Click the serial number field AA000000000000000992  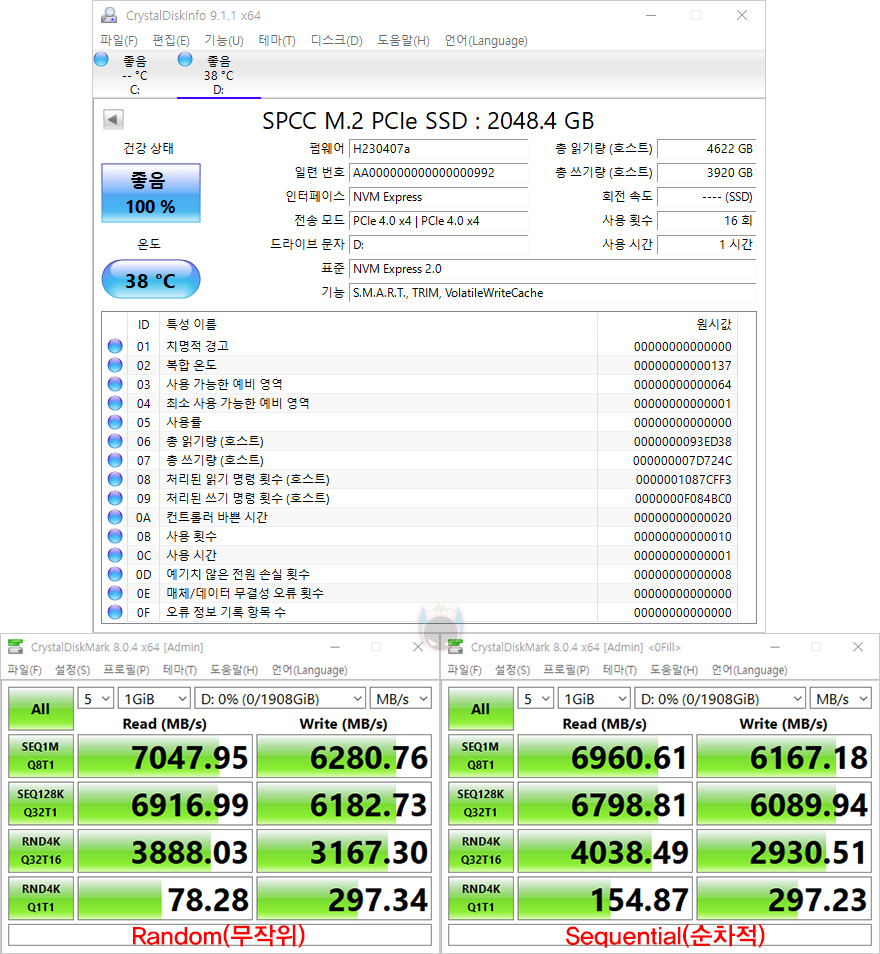click(439, 173)
